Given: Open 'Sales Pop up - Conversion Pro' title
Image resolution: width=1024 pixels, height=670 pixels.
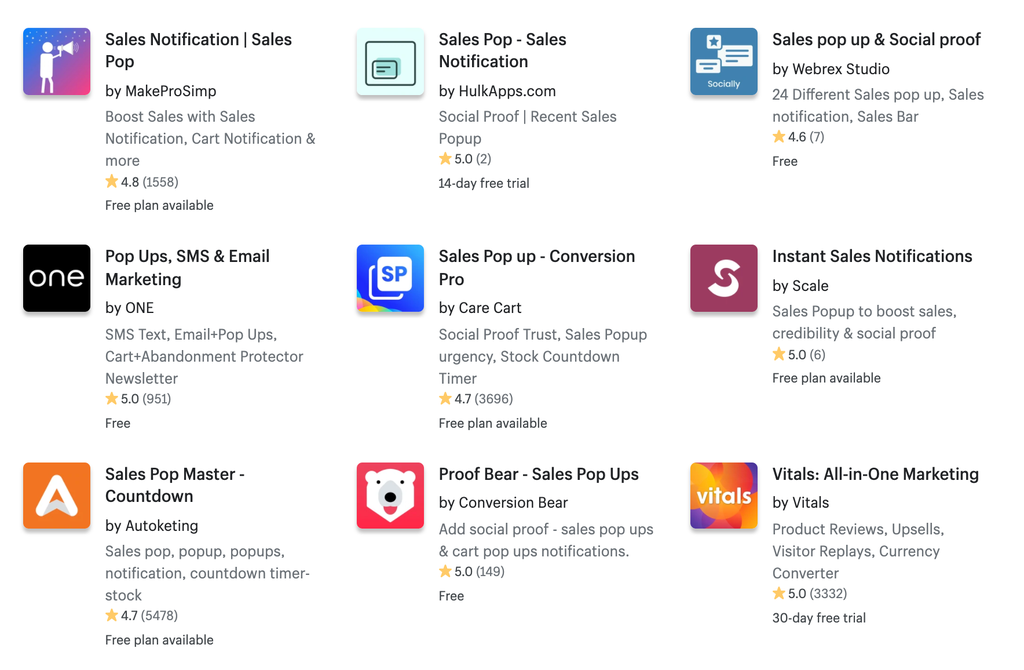Looking at the screenshot, I should pos(537,268).
